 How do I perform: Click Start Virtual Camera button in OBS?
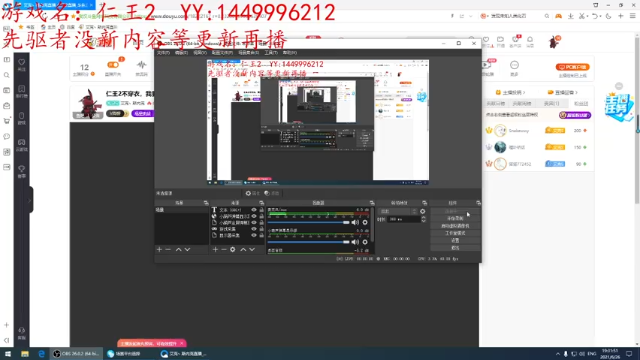pos(455,226)
